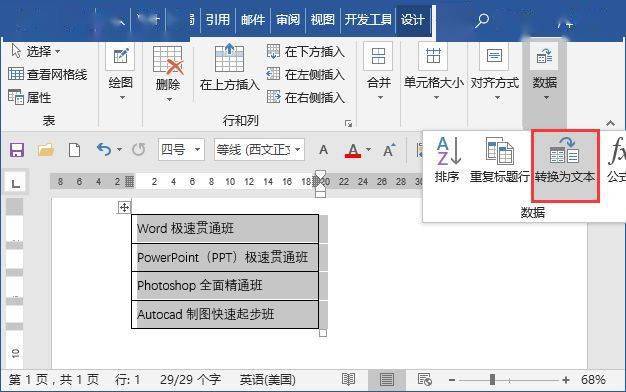Click zoom out minus button
626x392 pixels.
pyautogui.click(x=452, y=380)
